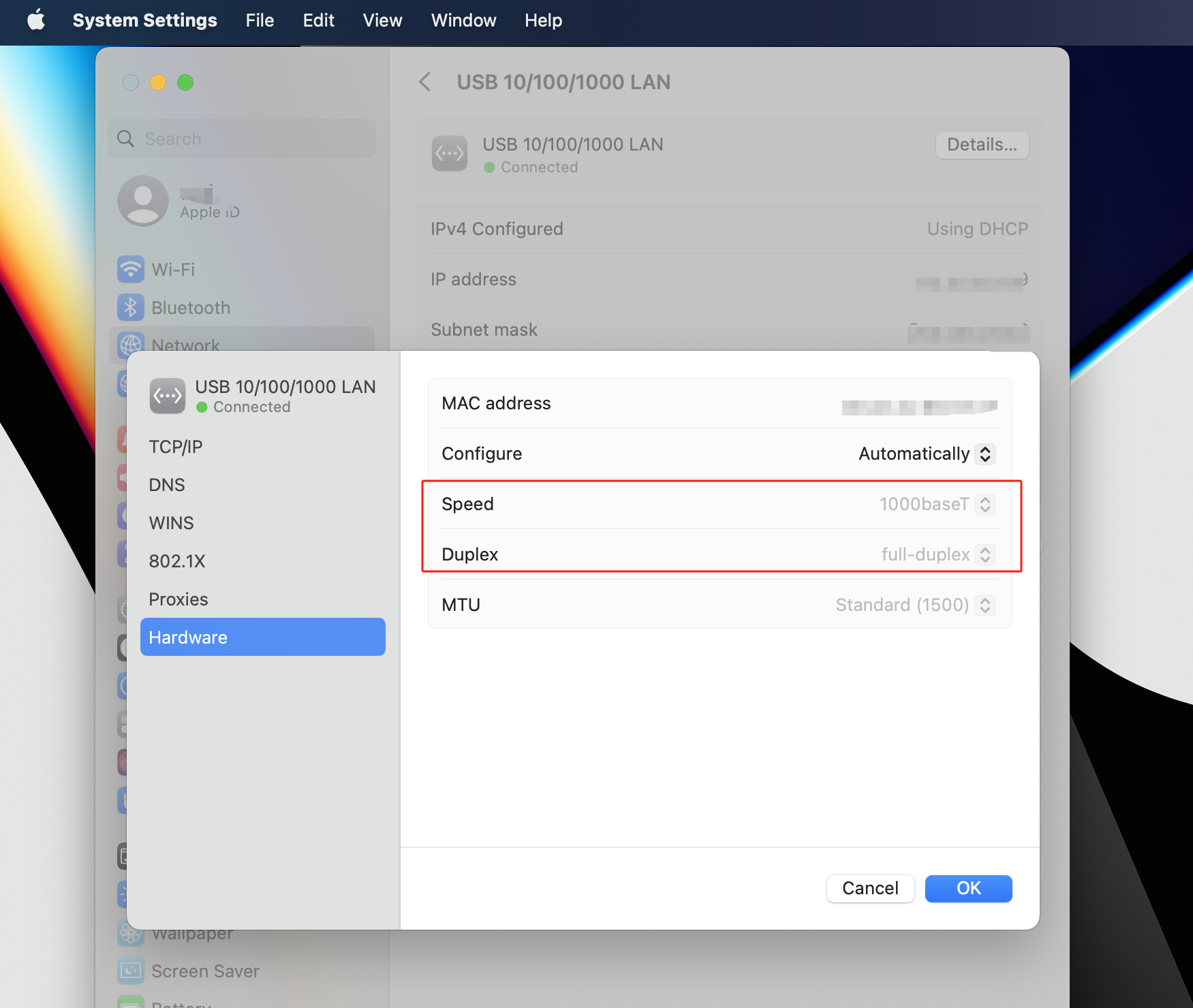The height and width of the screenshot is (1008, 1193).
Task: Open the Edit menu
Action: point(318,20)
